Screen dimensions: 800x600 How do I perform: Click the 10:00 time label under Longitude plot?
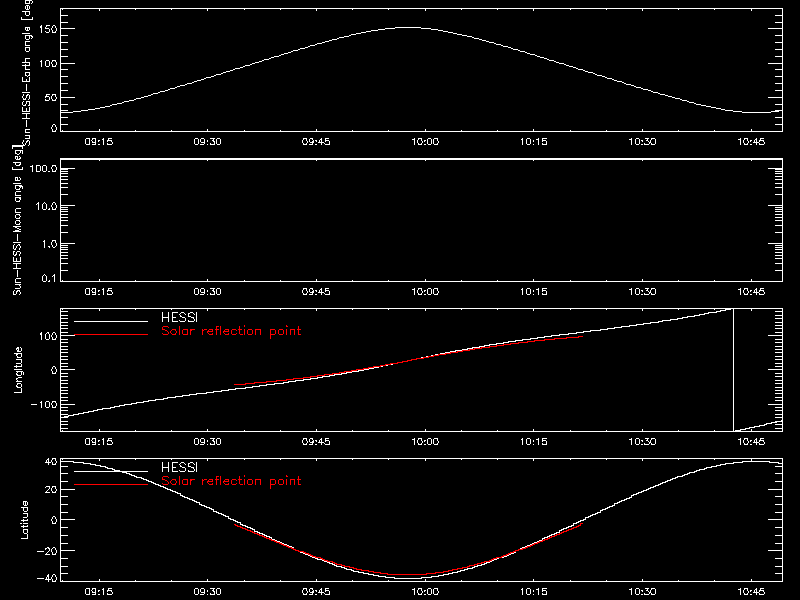pos(425,442)
